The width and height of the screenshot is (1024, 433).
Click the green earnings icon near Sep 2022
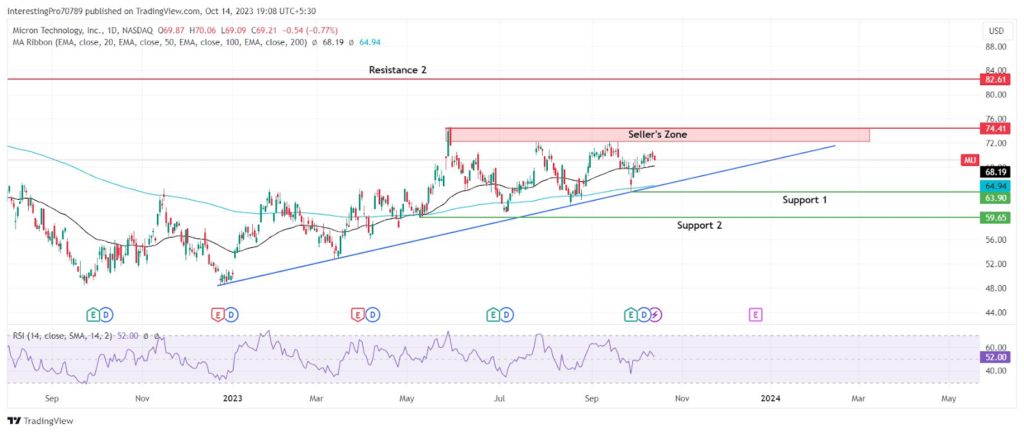tap(95, 315)
